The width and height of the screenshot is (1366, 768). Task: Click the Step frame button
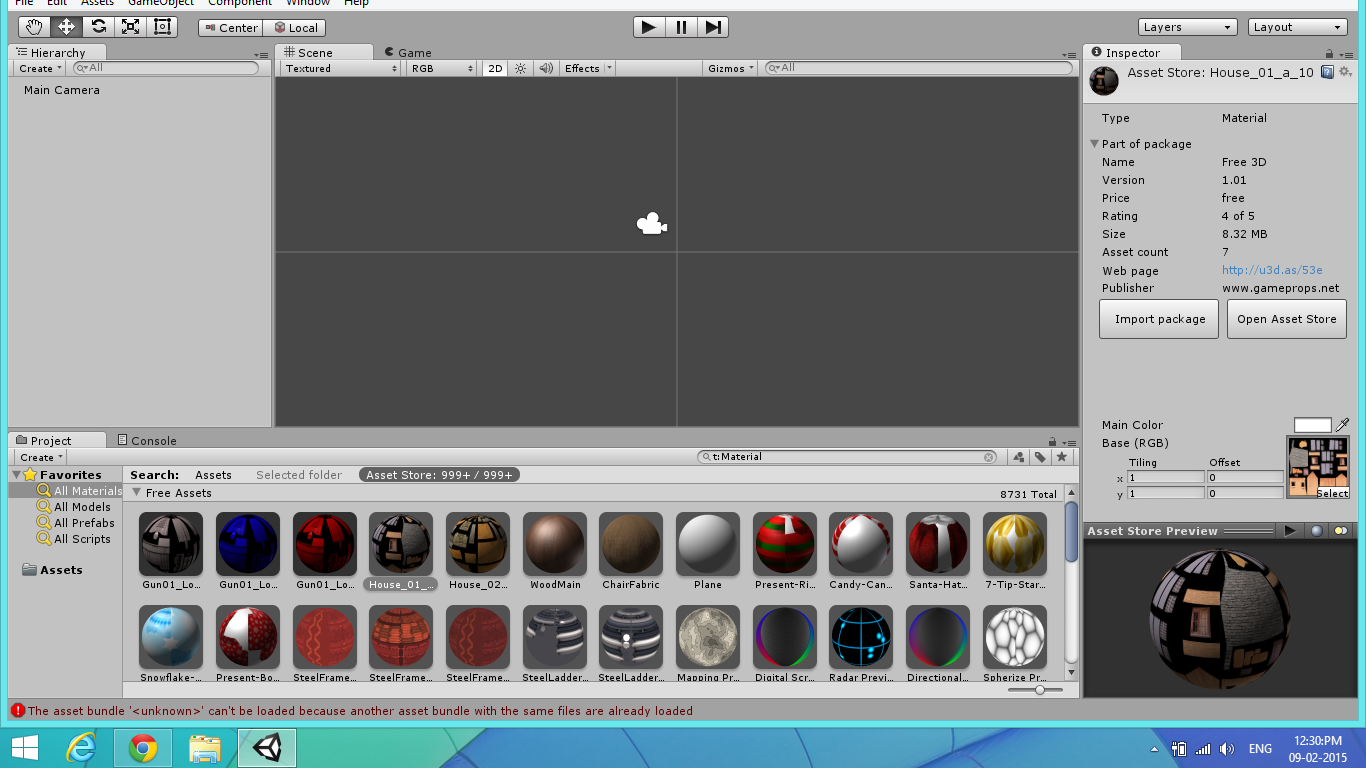[713, 27]
